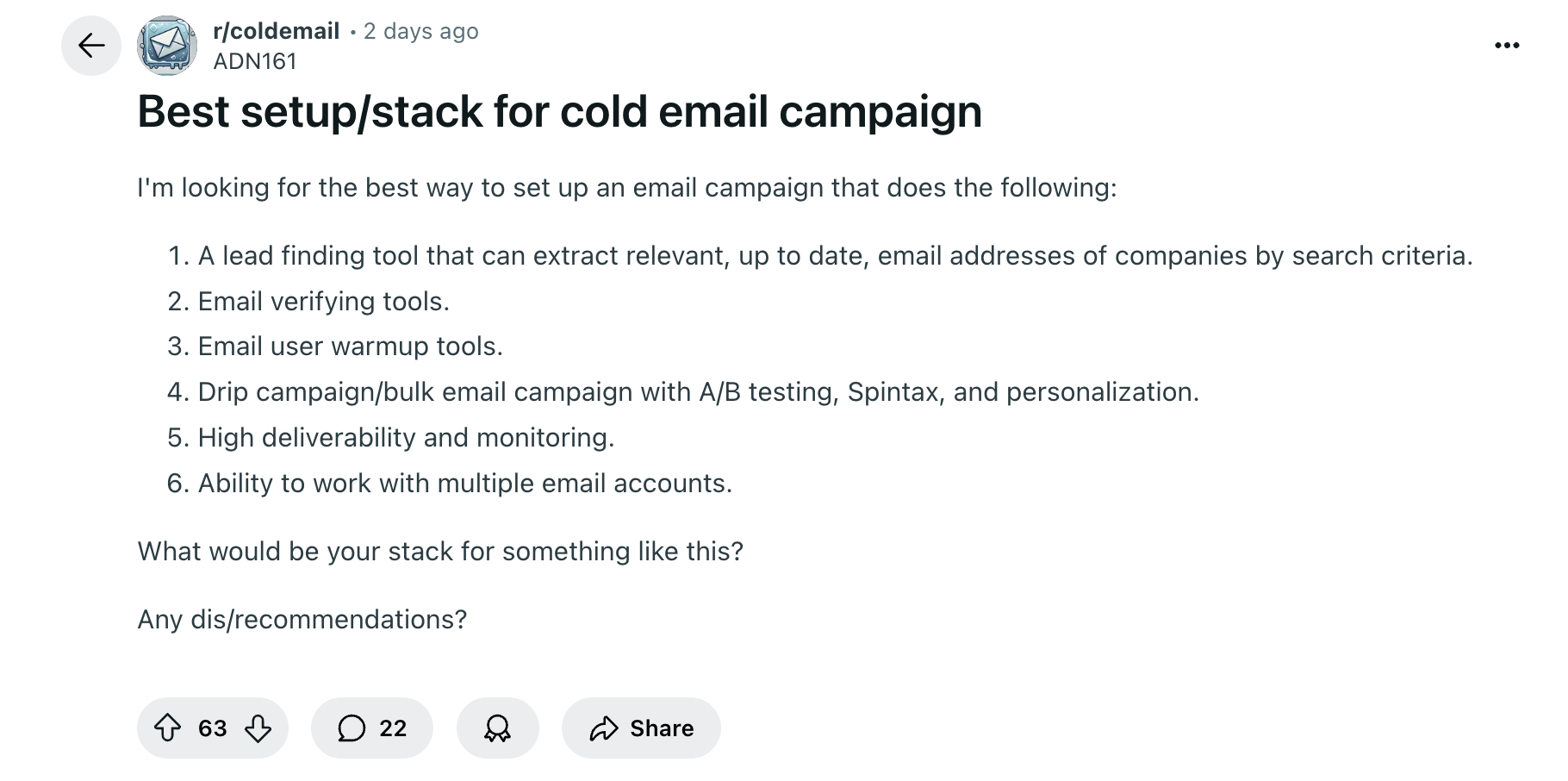Screen dimensions: 1568x781
Task: Open the r/coldemail subreddit link
Action: click(276, 31)
